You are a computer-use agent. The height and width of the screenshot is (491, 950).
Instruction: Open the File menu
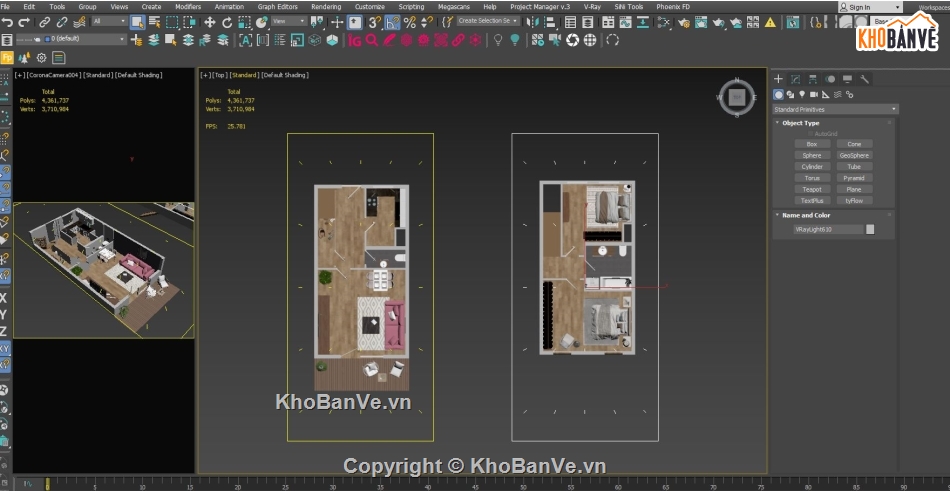click(x=5, y=7)
